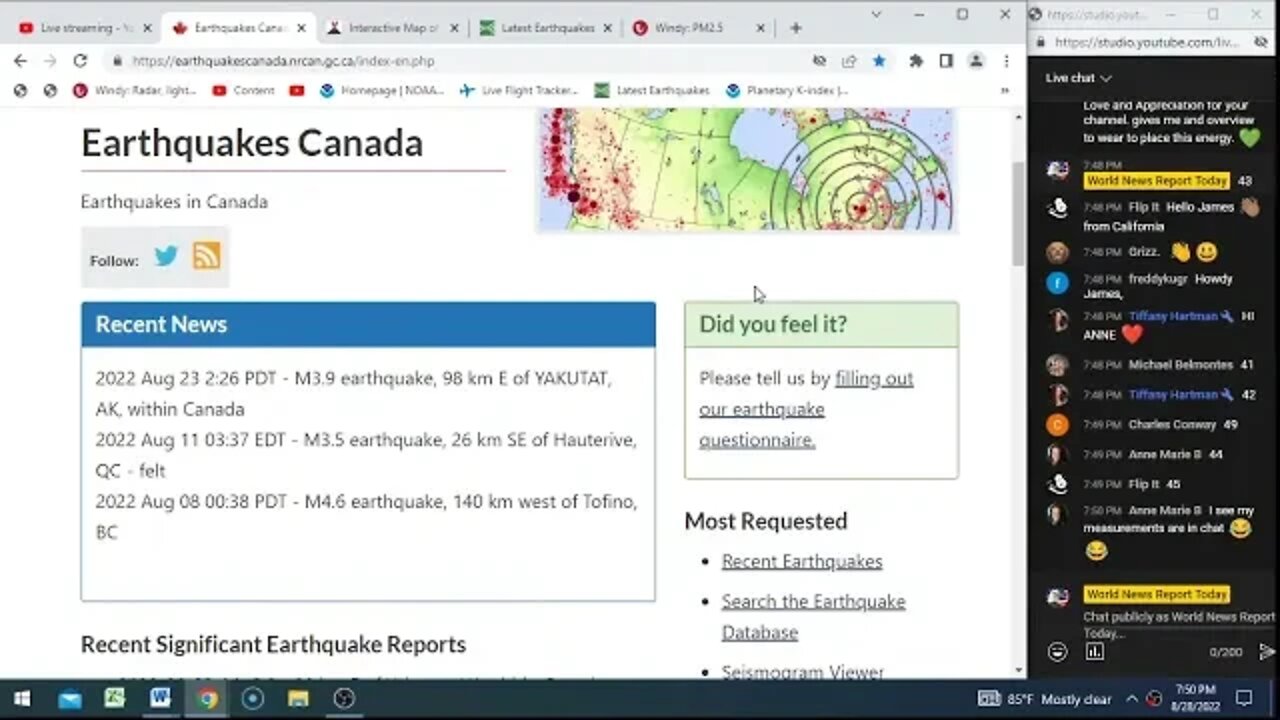Click the Recent News header
The height and width of the screenshot is (720, 1280).
[x=368, y=324]
